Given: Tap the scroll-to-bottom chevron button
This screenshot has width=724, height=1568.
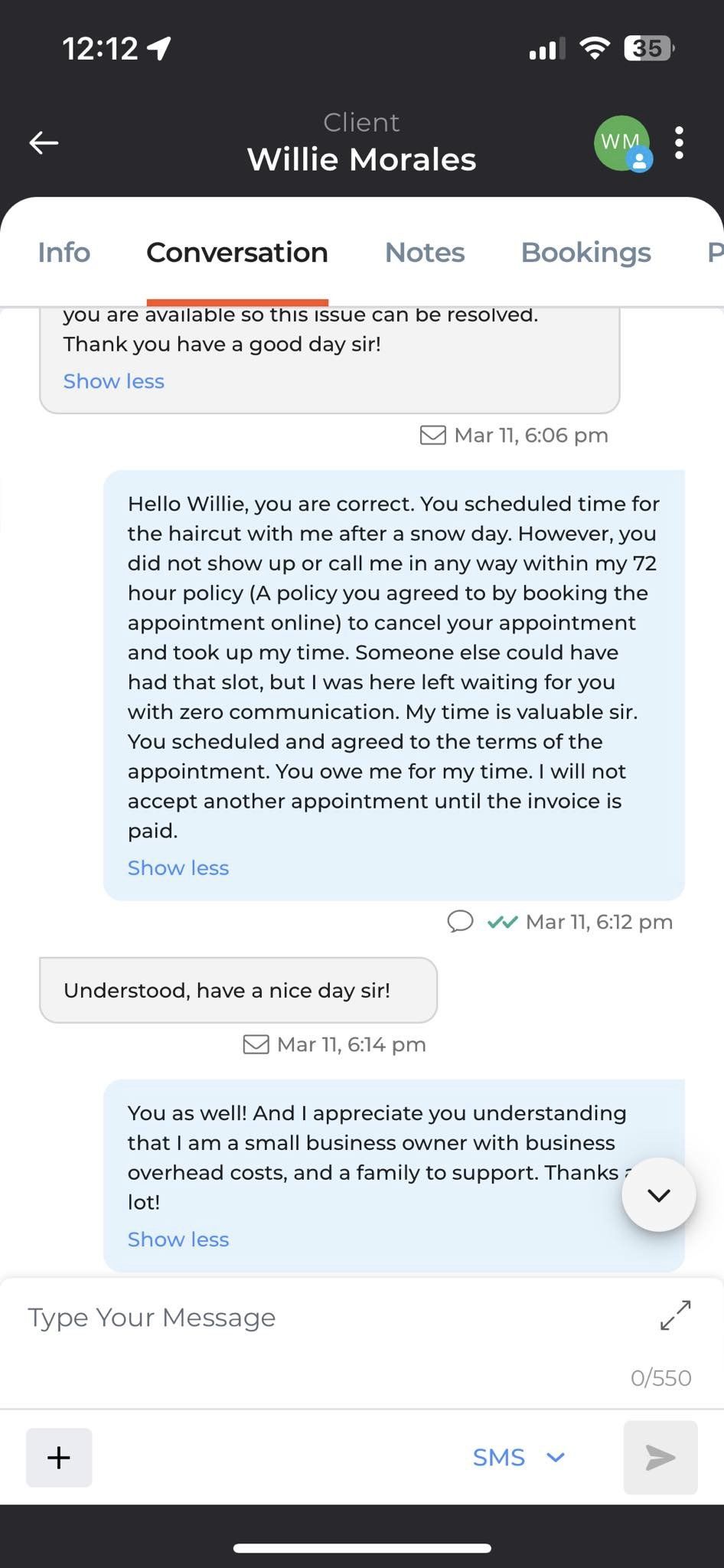Looking at the screenshot, I should 658,1195.
